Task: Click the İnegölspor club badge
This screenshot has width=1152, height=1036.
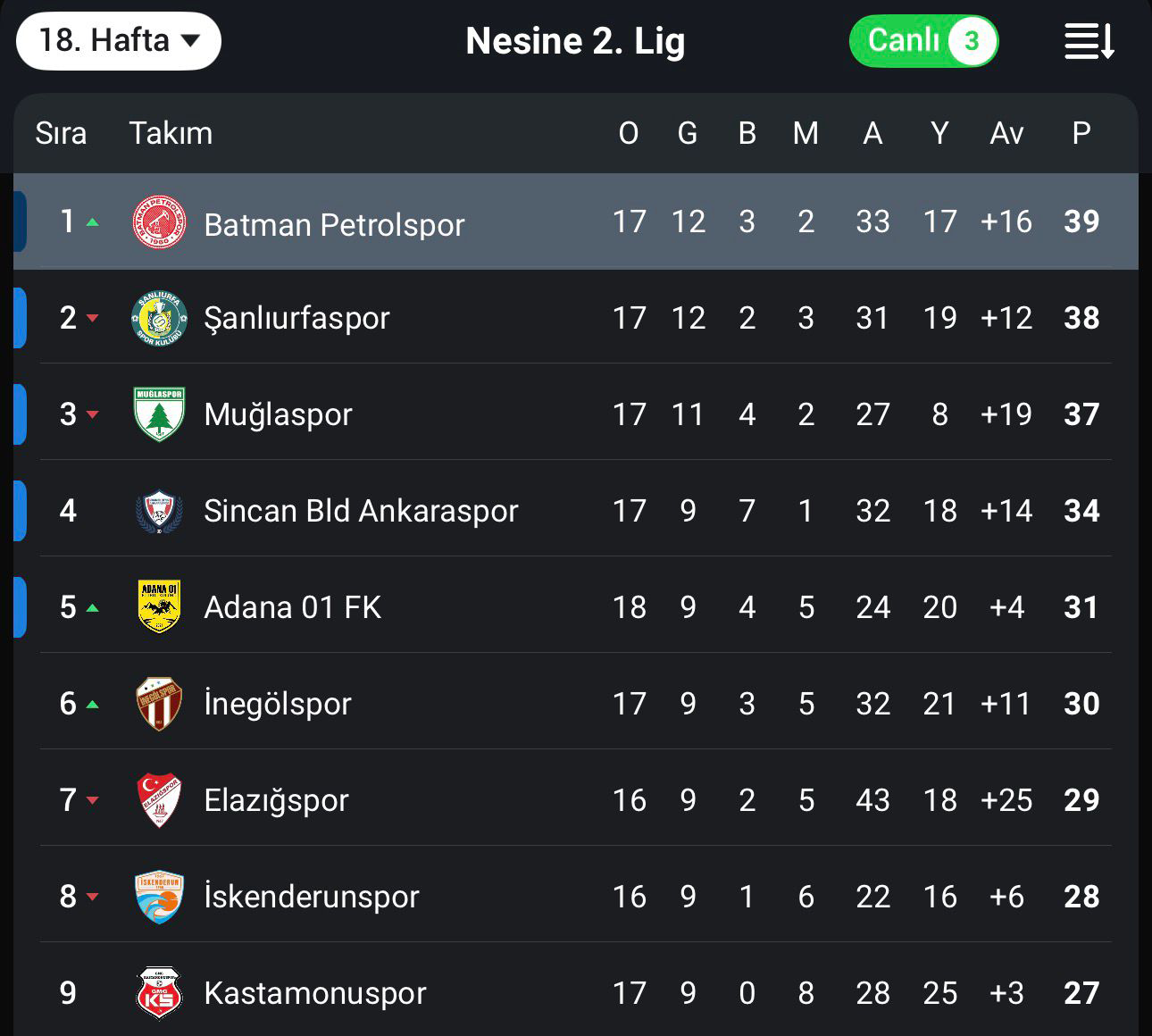Action: click(159, 704)
